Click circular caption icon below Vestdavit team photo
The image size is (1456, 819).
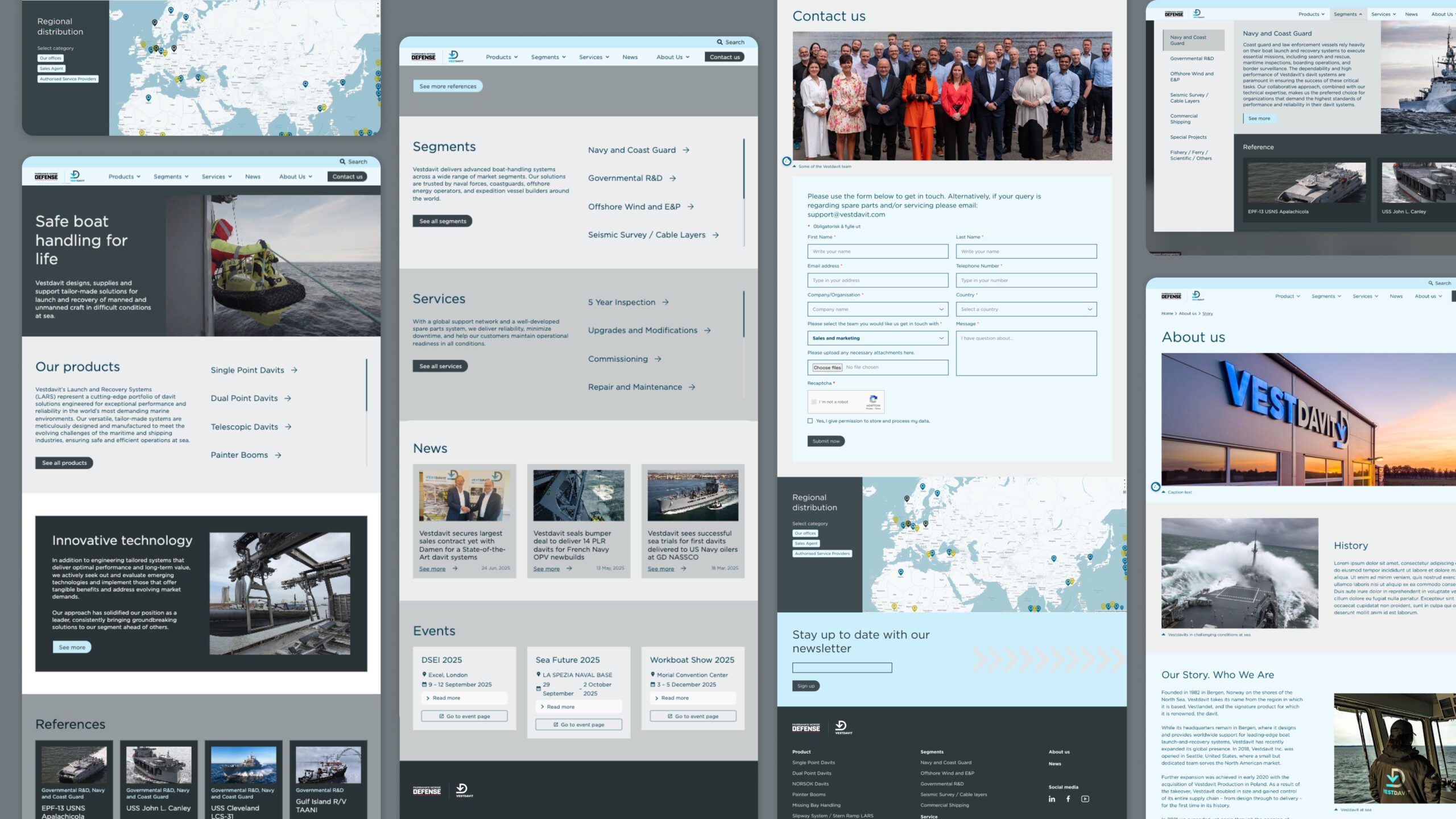point(787,162)
